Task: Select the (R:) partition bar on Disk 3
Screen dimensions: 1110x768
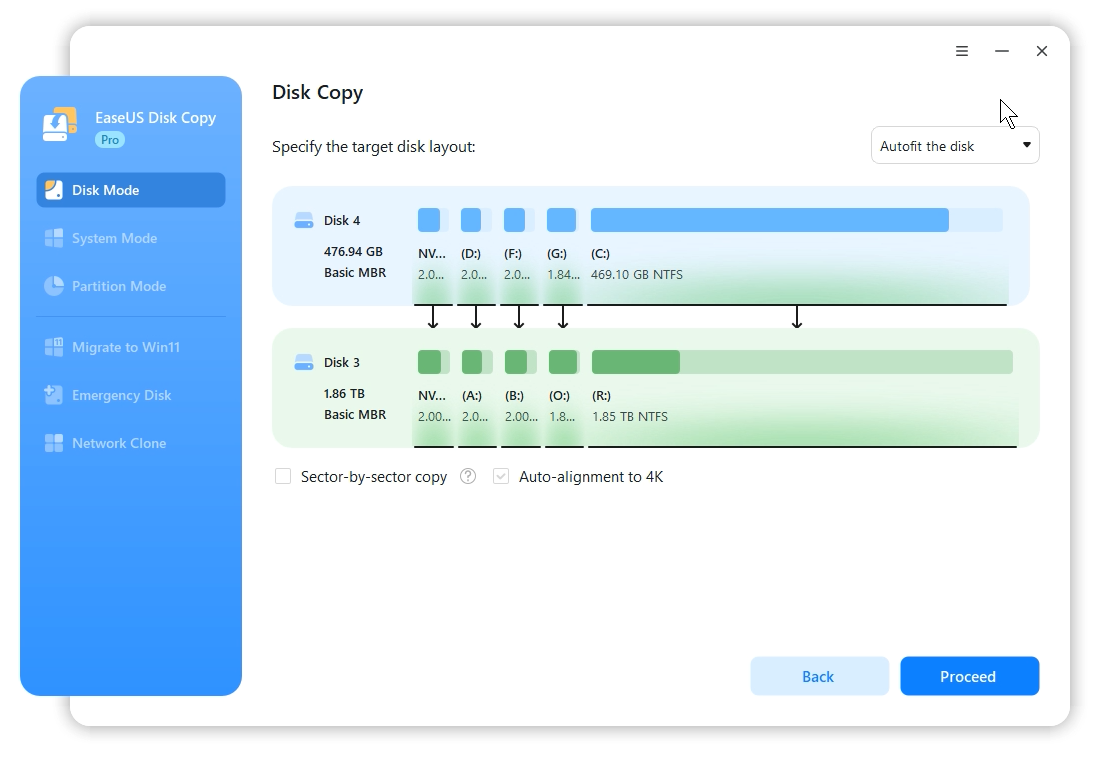Action: tap(802, 362)
